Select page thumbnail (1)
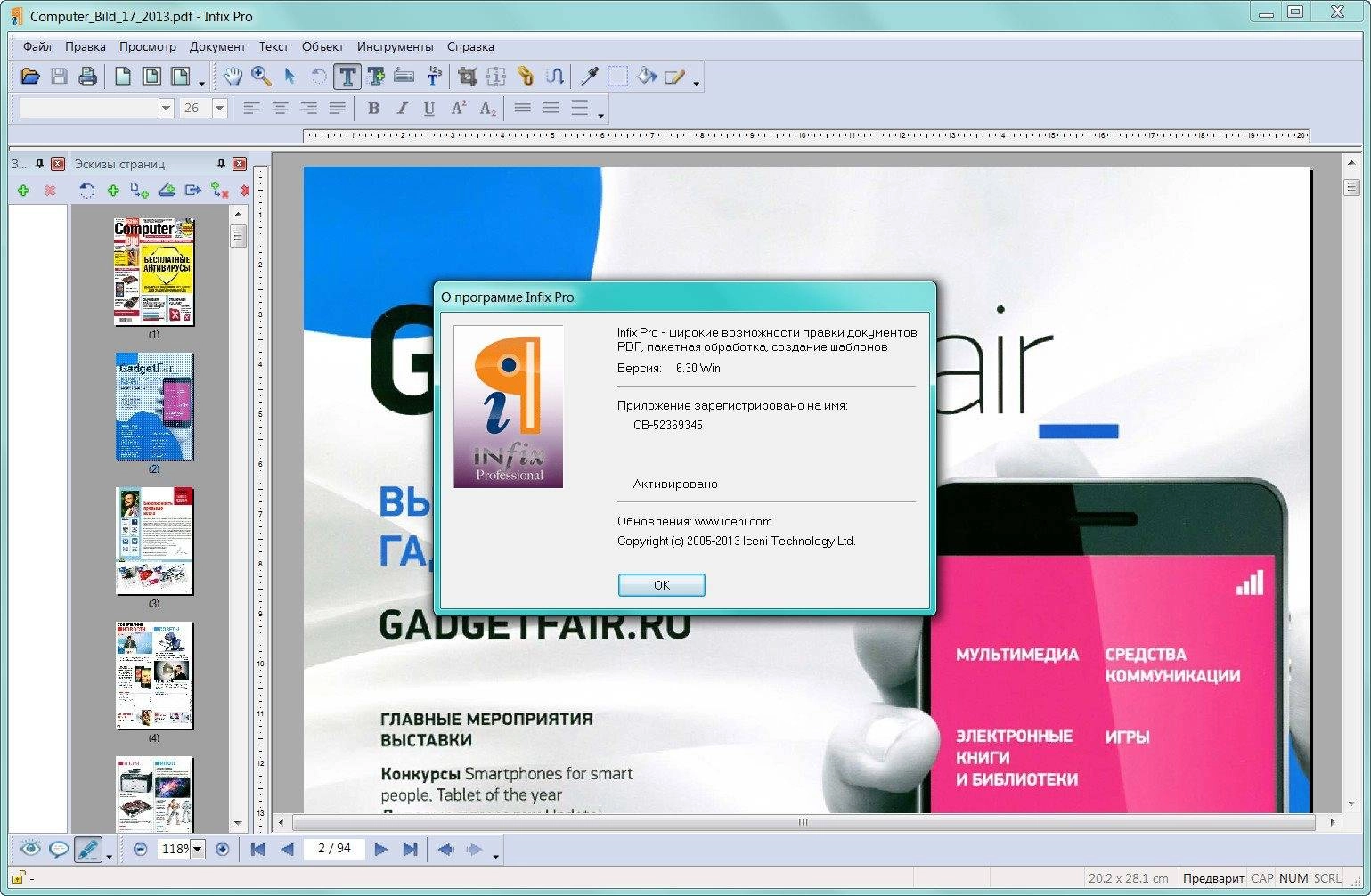Screen dimensions: 1371x896 pos(154,273)
